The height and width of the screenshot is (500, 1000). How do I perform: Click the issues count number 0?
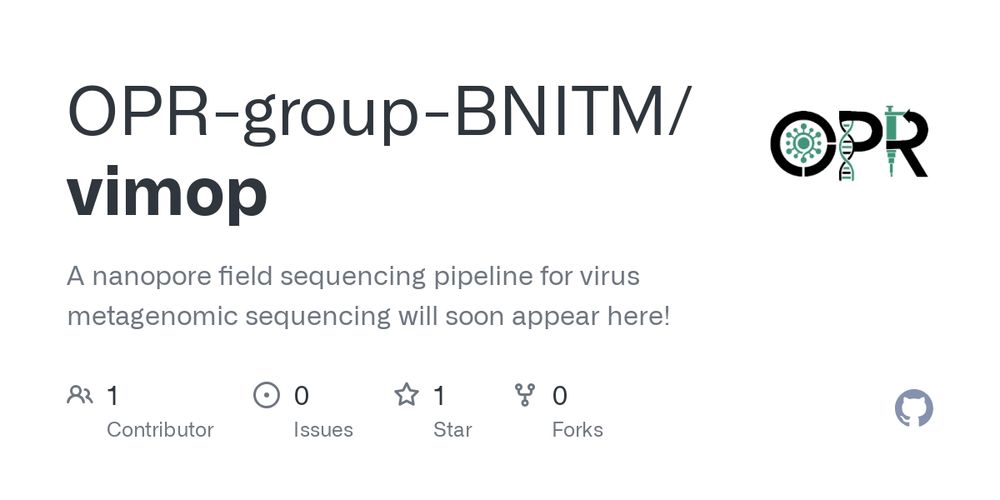coord(301,396)
